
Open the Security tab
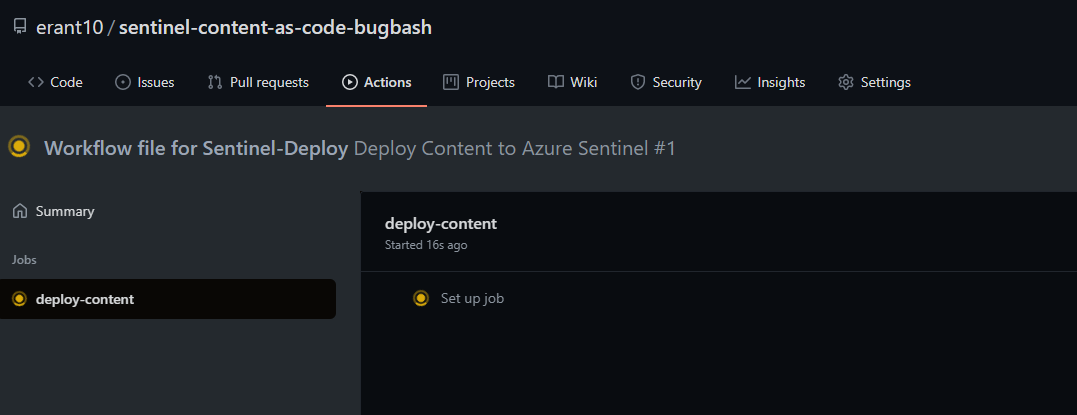pos(666,82)
